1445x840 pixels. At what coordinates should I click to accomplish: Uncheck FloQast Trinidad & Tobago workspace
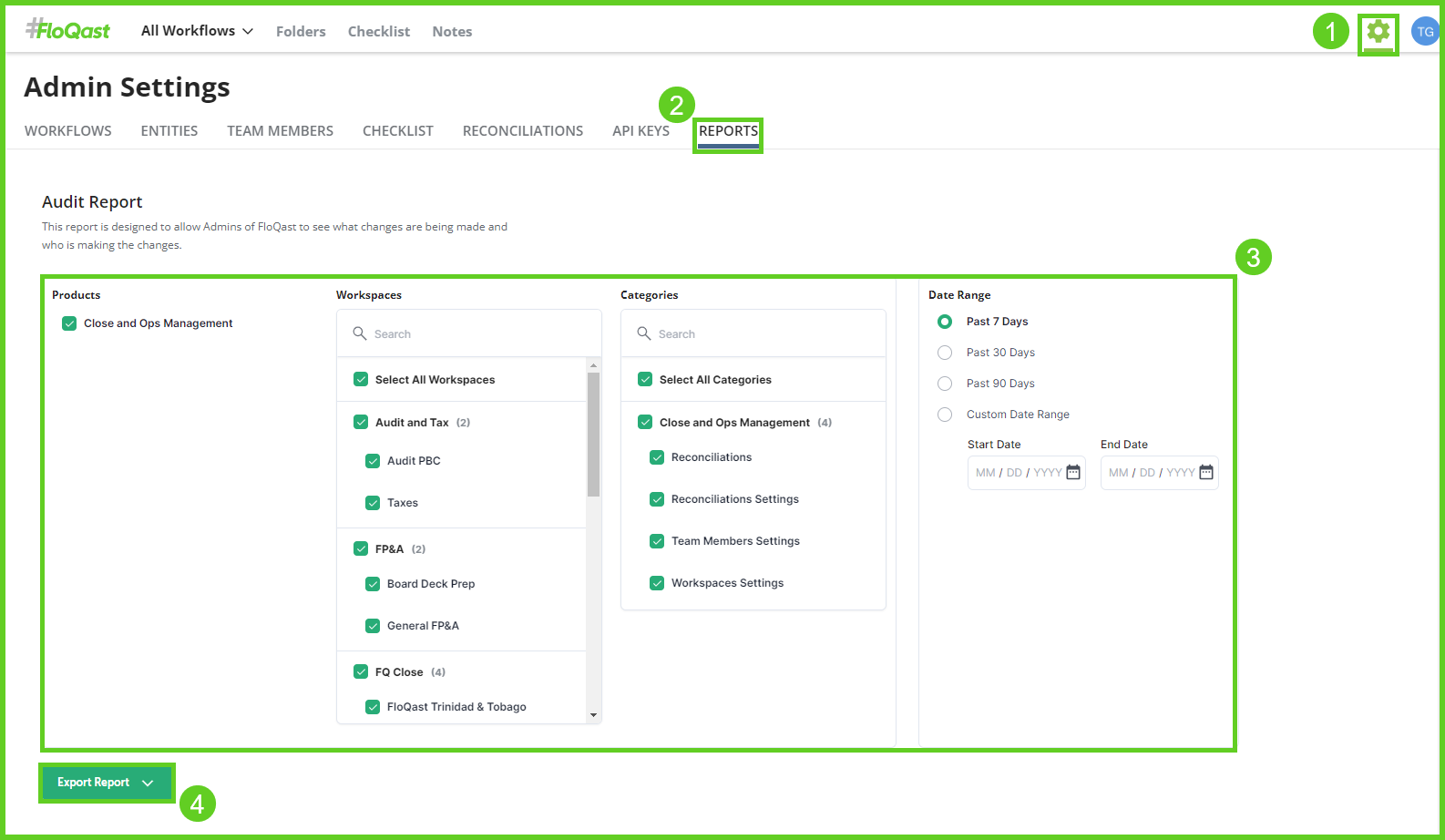pos(373,707)
